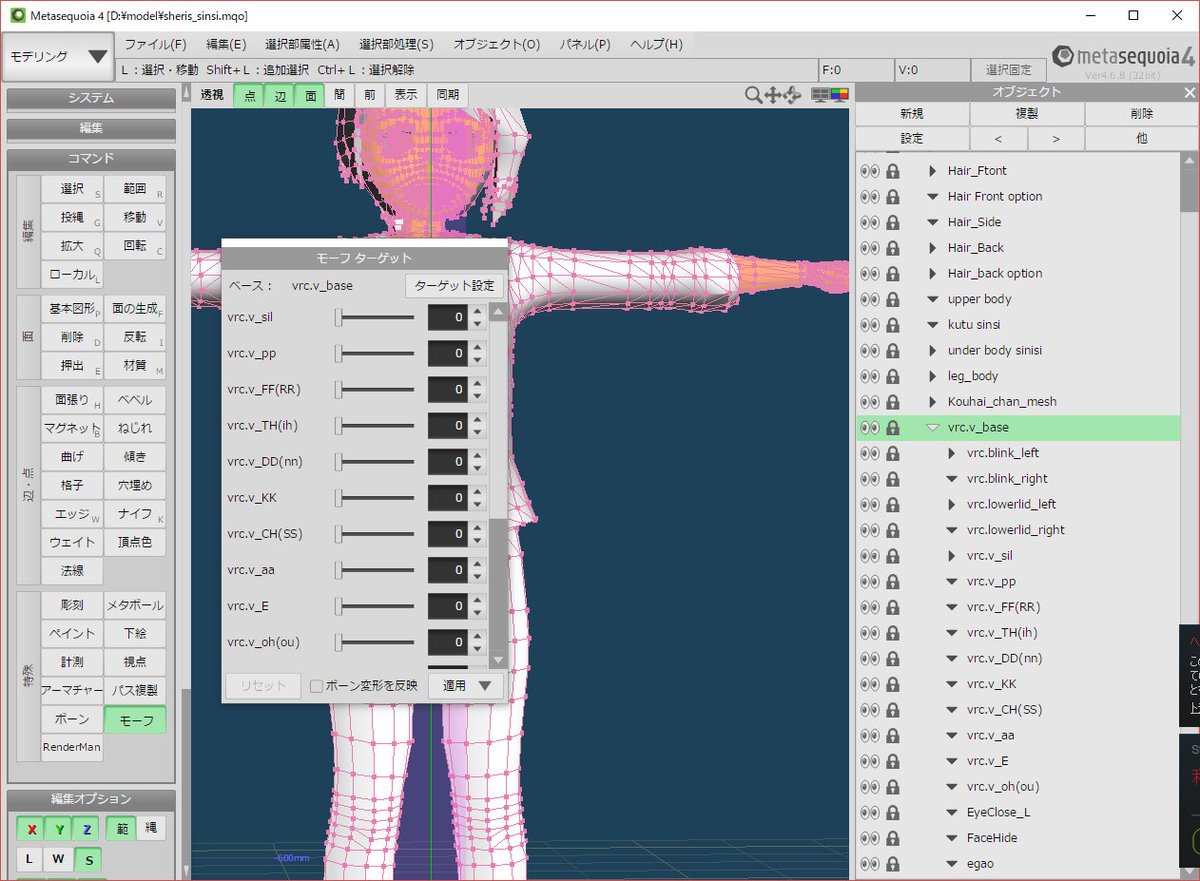Select the 回転 (Rotate) command
Image resolution: width=1200 pixels, height=881 pixels.
(135, 245)
